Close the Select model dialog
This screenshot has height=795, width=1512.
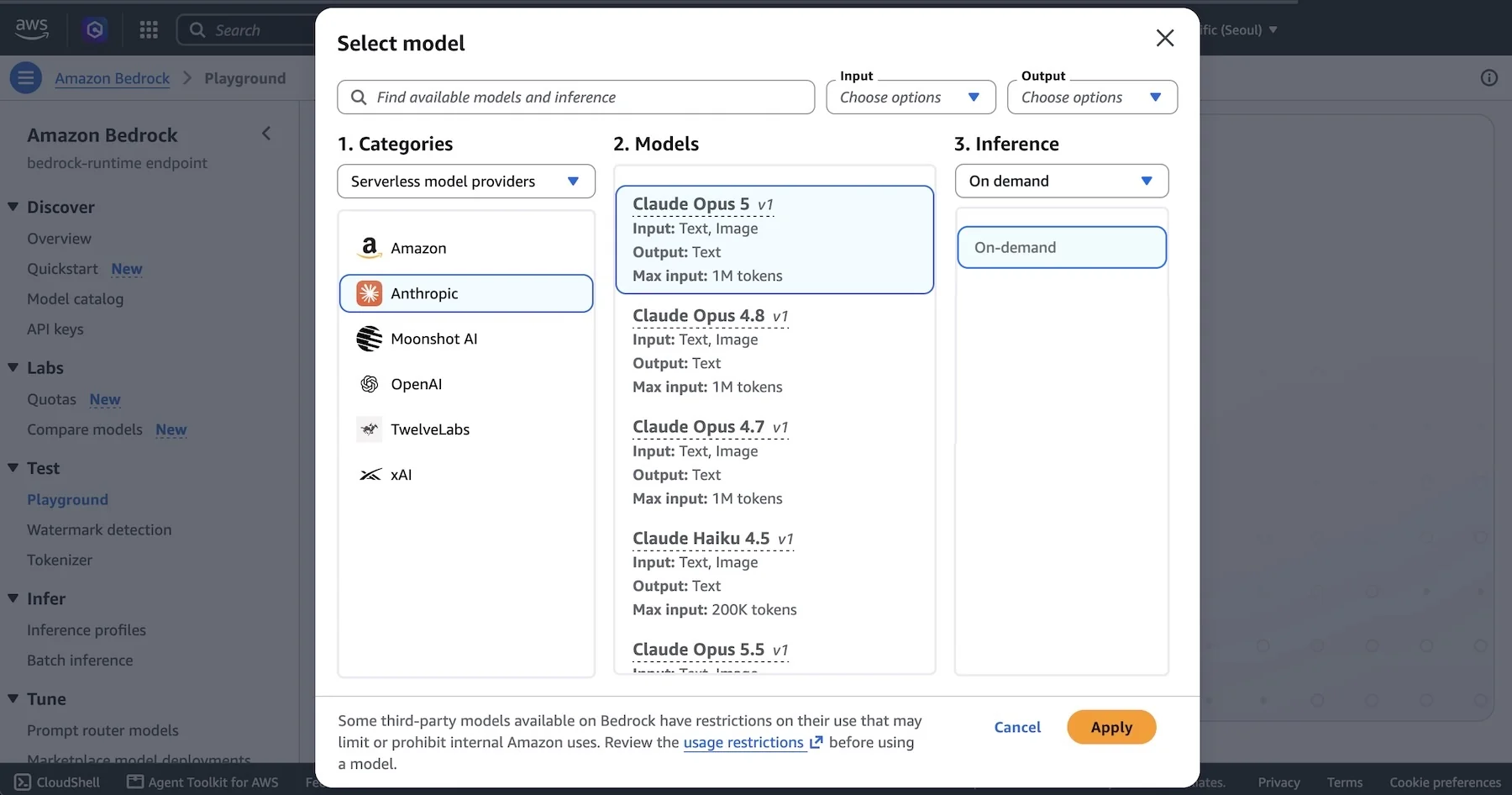click(1164, 38)
